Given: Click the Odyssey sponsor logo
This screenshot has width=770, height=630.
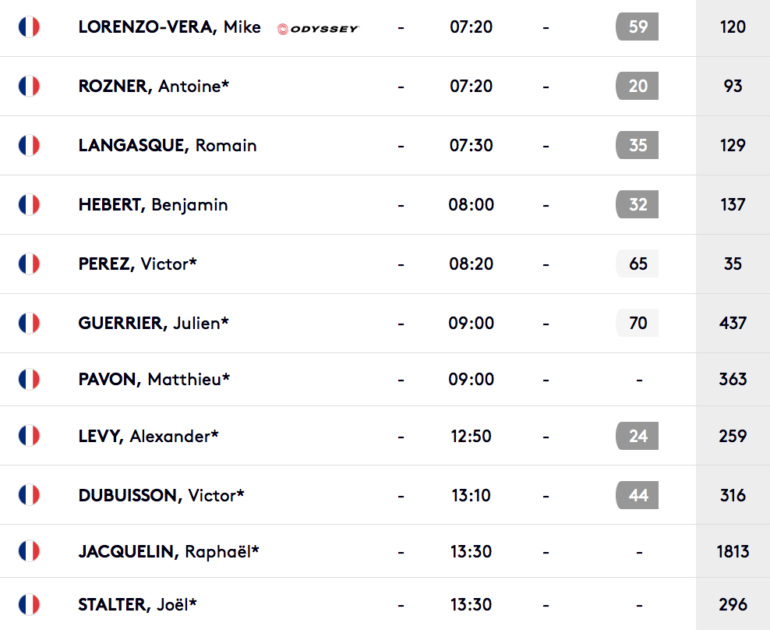Looking at the screenshot, I should pyautogui.click(x=318, y=29).
